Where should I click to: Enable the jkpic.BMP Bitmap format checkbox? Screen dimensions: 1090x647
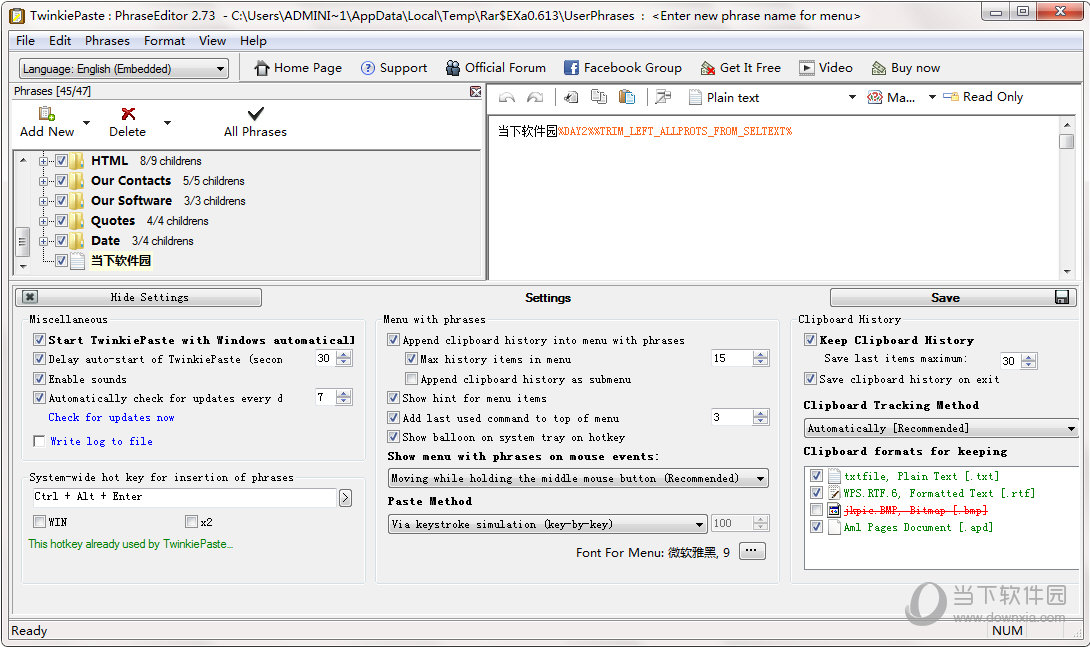click(816, 510)
